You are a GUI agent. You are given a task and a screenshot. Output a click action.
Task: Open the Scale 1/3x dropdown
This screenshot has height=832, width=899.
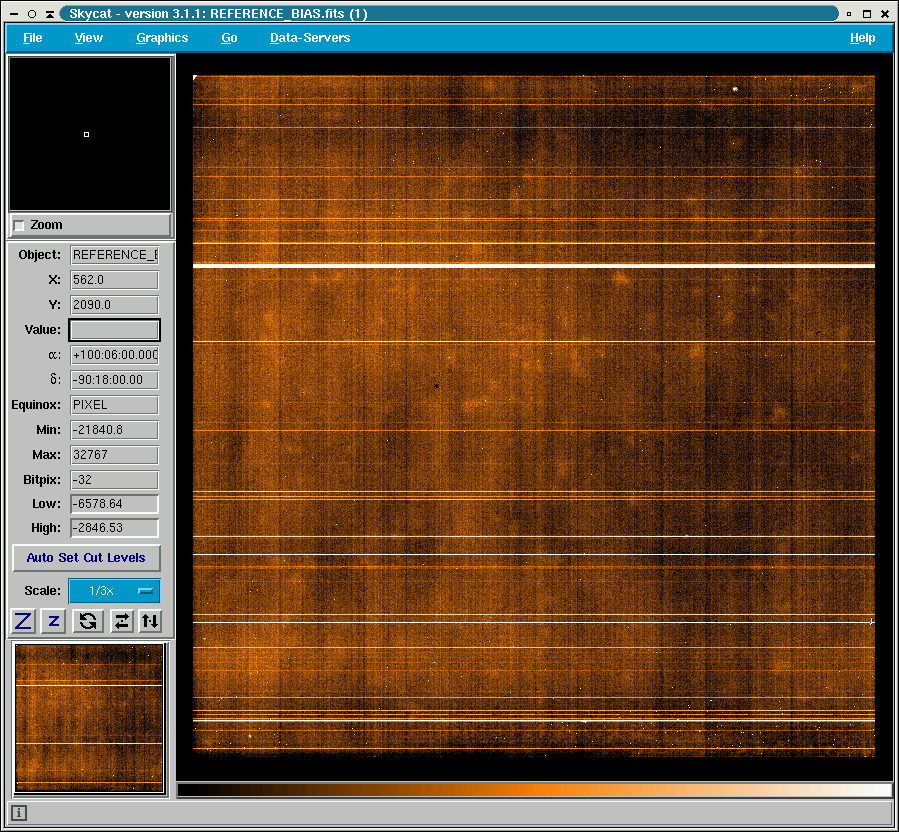114,591
